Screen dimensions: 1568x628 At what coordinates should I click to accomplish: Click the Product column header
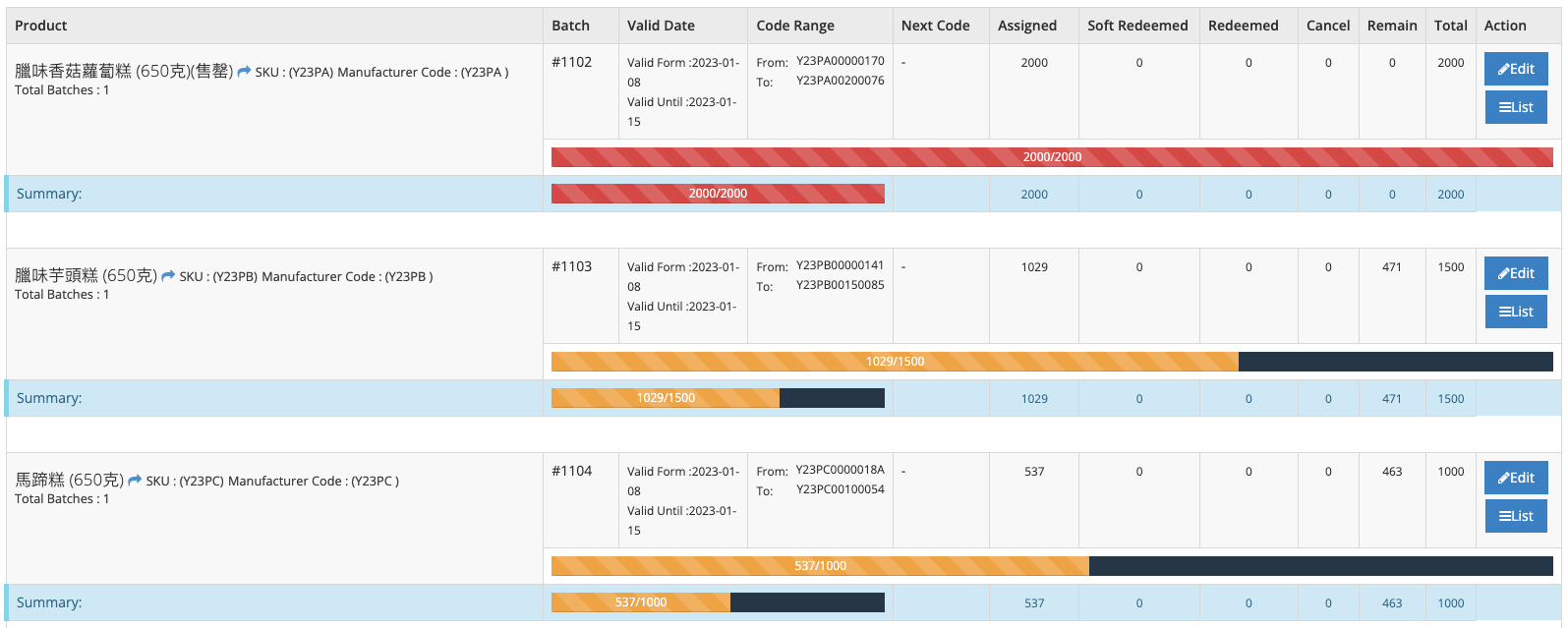(x=41, y=26)
